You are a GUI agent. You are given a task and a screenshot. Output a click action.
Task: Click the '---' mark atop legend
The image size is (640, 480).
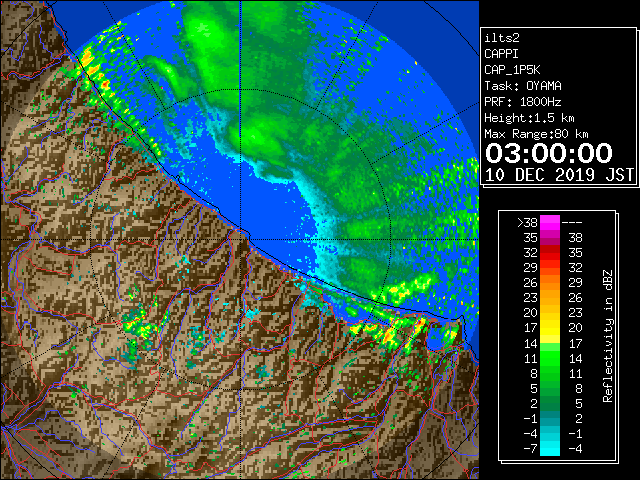(572, 222)
